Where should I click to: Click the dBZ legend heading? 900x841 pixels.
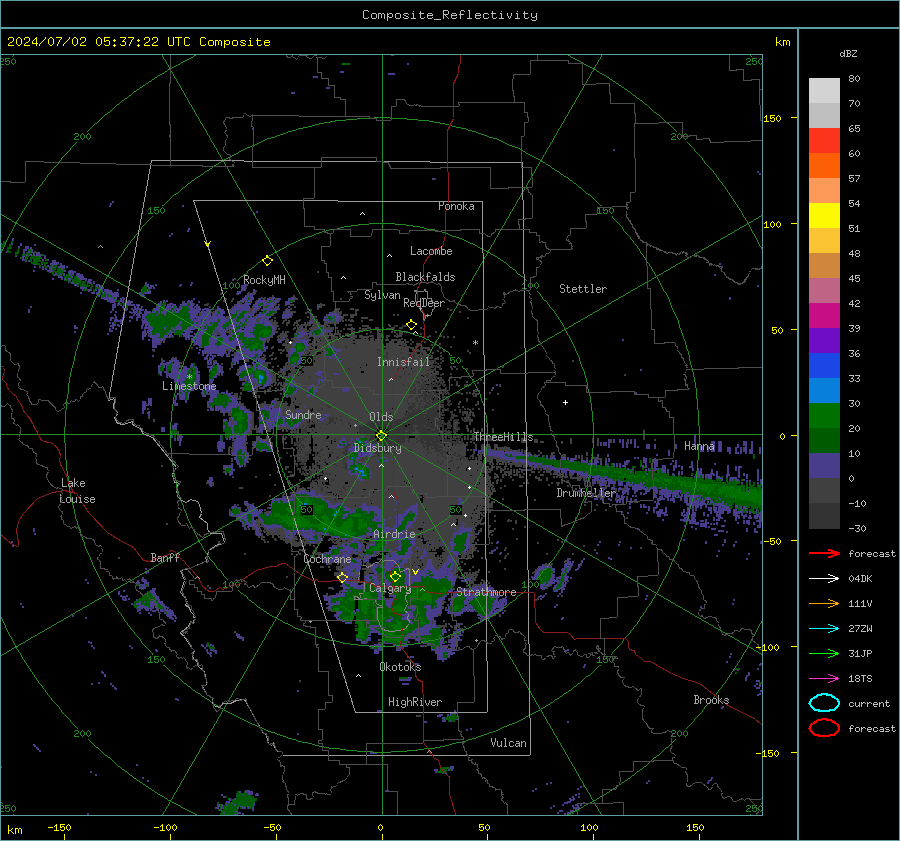click(848, 54)
